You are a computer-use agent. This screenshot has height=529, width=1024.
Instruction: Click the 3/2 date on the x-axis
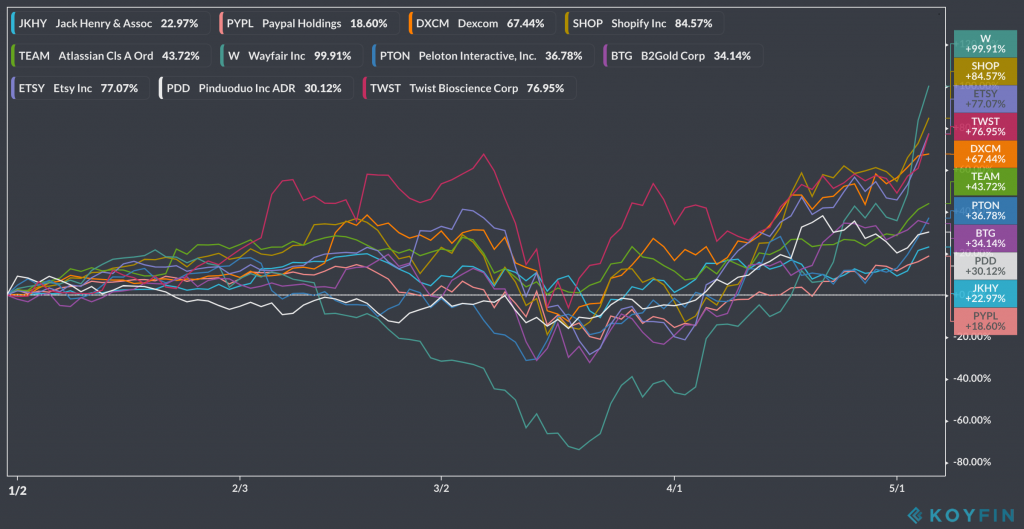pyautogui.click(x=441, y=489)
